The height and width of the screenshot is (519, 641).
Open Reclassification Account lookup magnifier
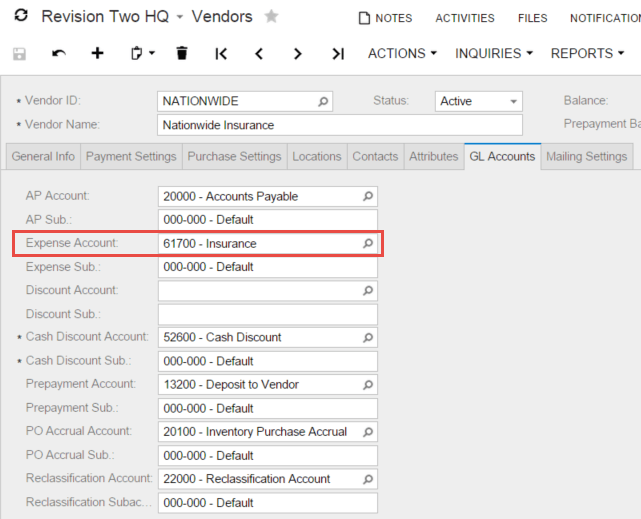pos(368,479)
